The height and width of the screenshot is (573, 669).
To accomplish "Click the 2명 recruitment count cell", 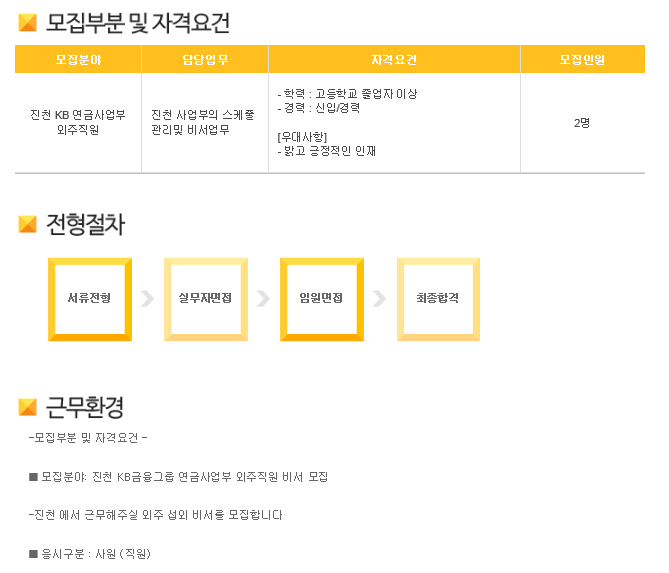I will point(582,123).
